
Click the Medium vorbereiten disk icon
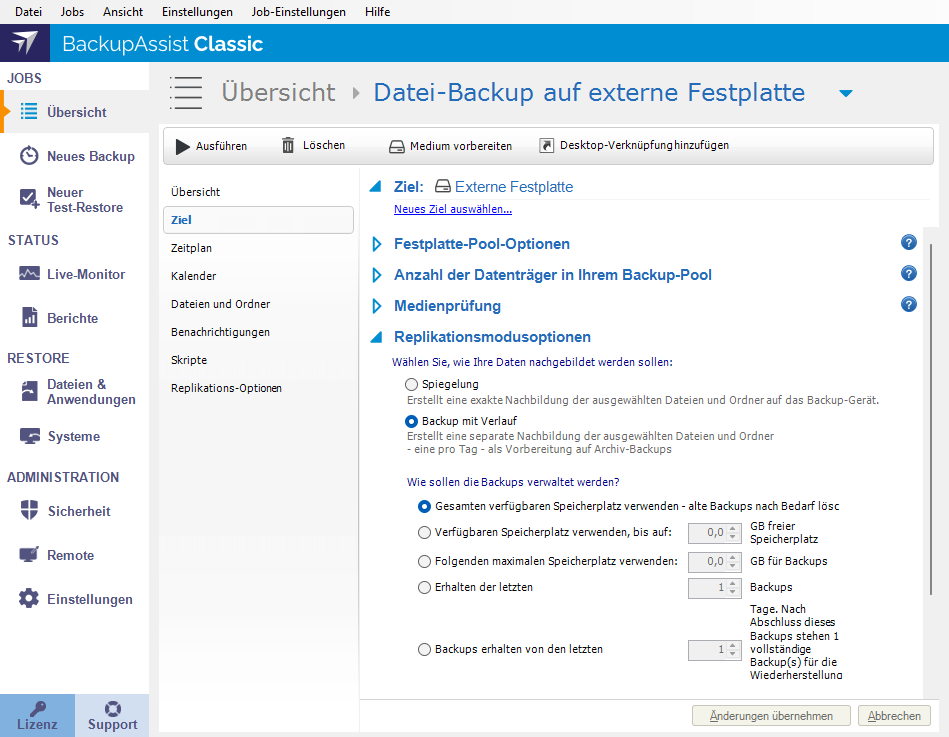(399, 145)
